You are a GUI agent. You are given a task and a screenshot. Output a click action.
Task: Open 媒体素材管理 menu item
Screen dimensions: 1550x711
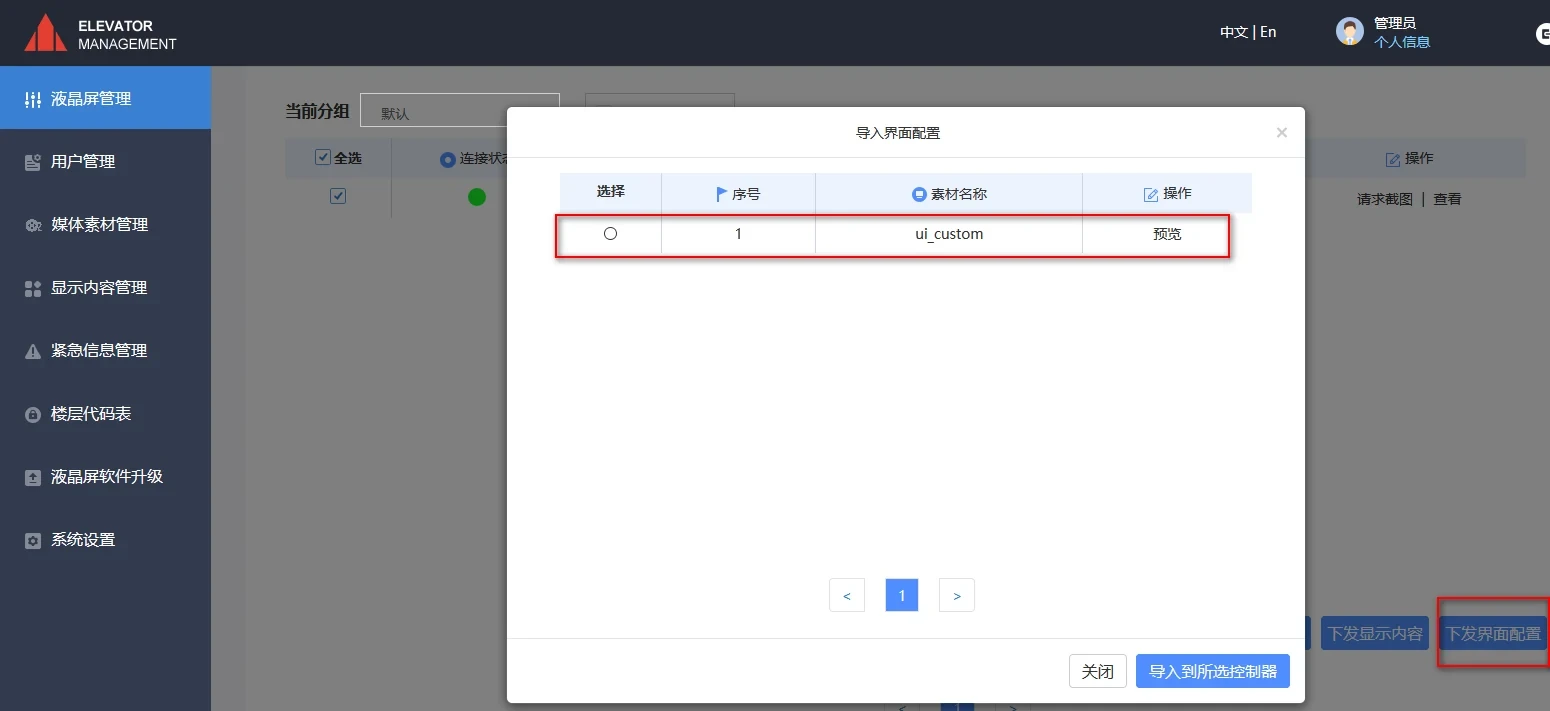[105, 224]
